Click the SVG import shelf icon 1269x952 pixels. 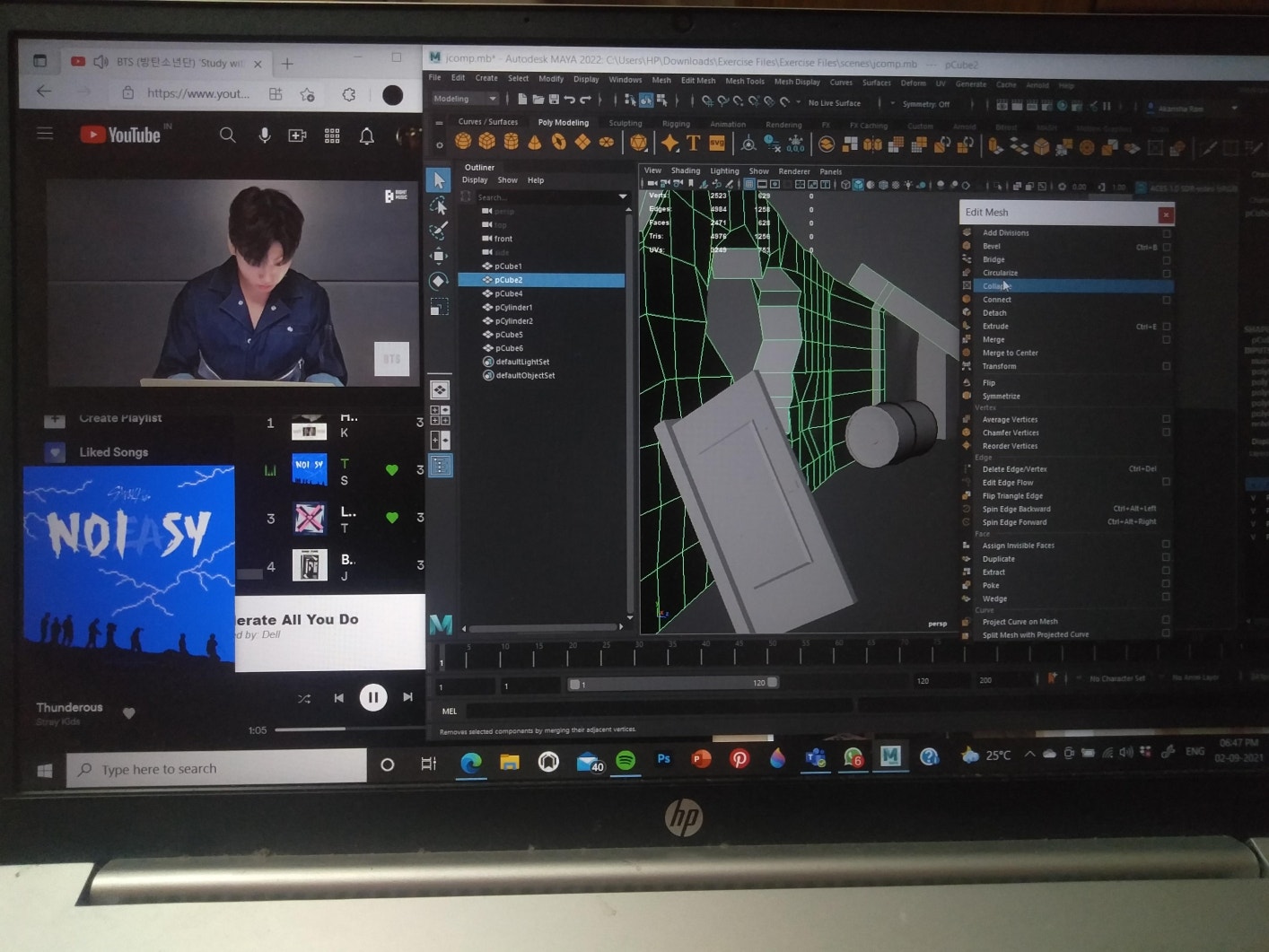(717, 143)
